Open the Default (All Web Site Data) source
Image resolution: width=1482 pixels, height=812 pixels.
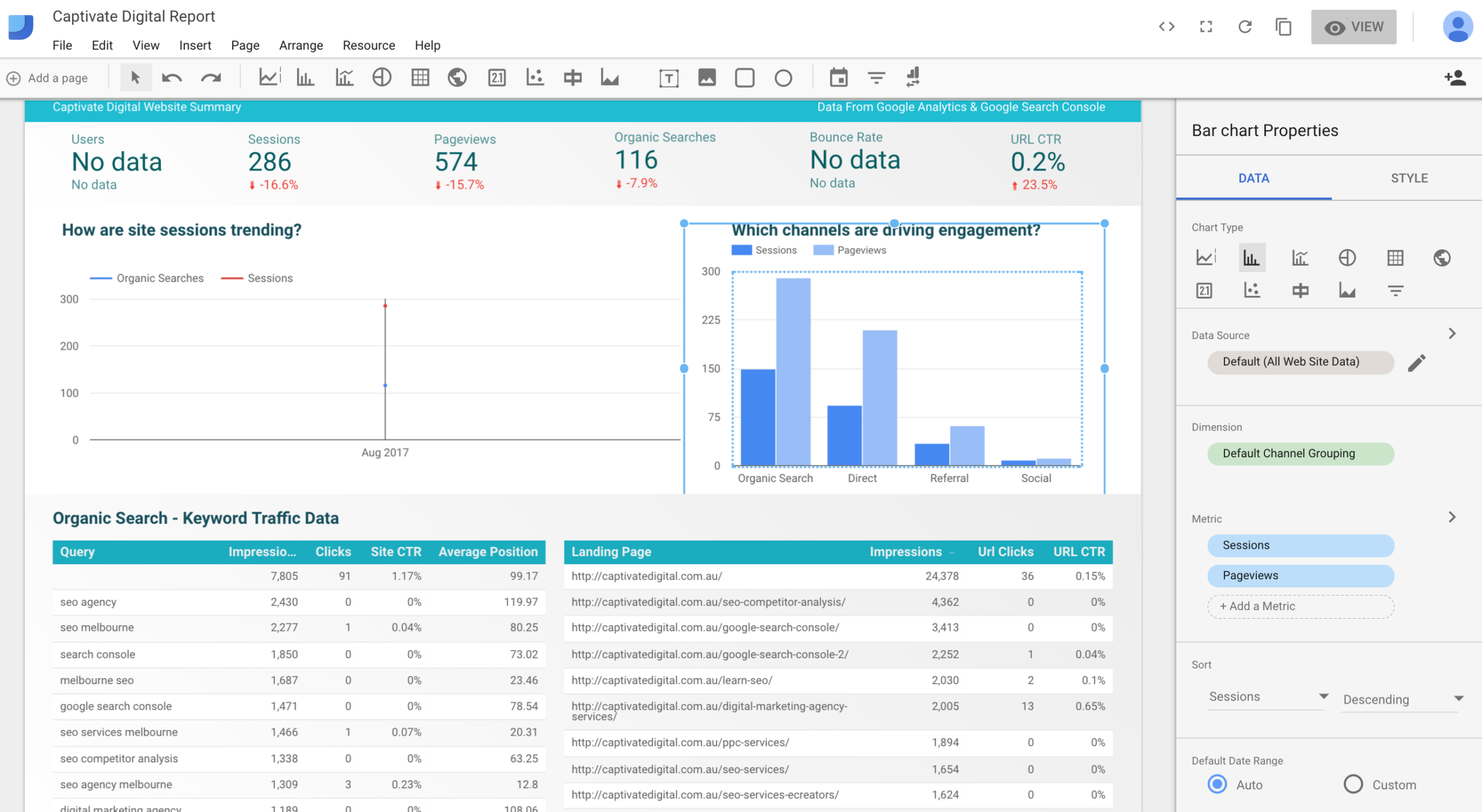tap(1300, 362)
